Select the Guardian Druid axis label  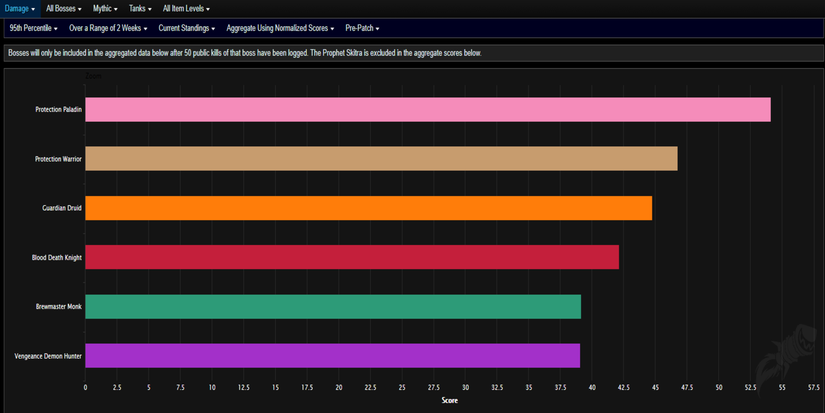click(x=62, y=208)
